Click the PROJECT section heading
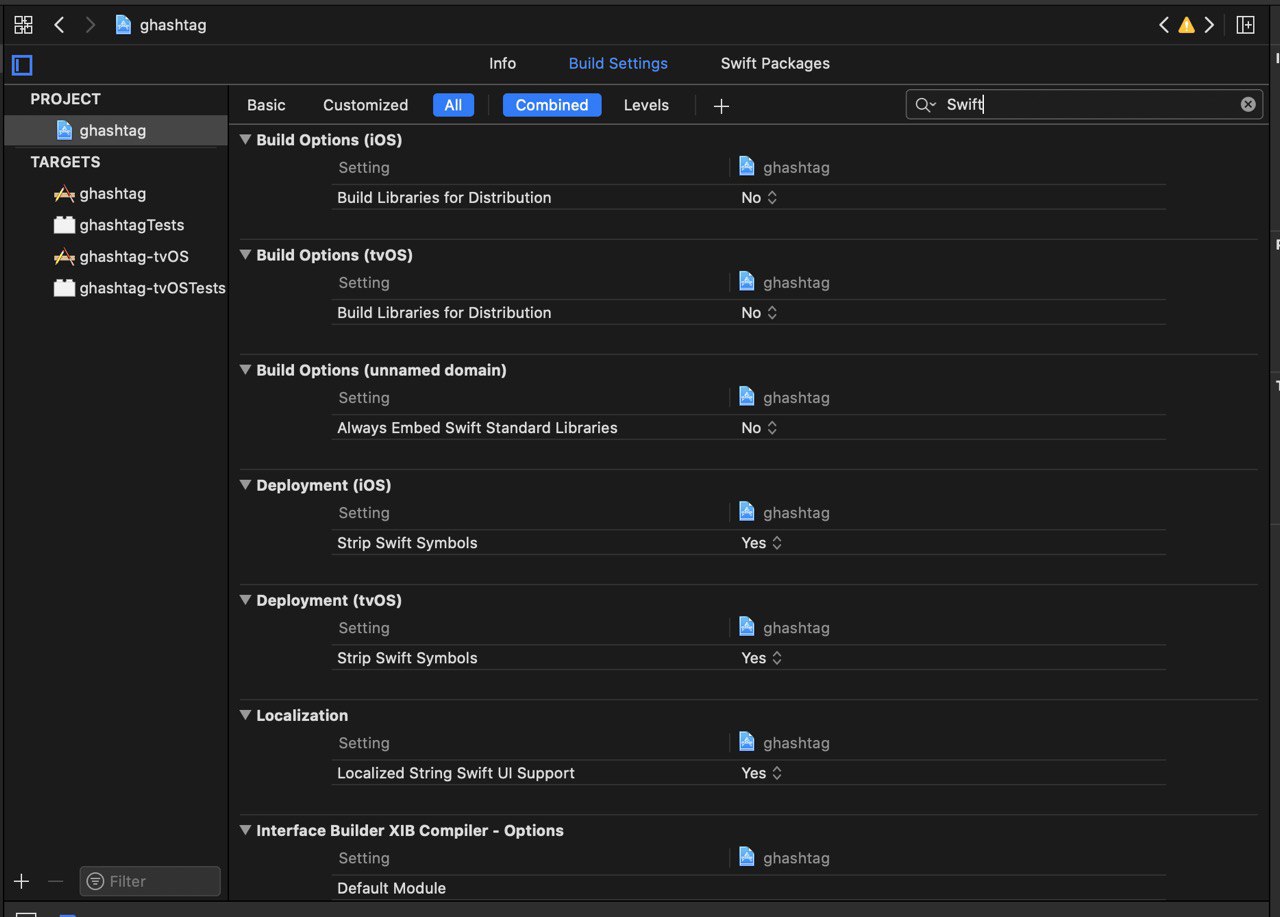This screenshot has width=1280, height=917. click(65, 99)
